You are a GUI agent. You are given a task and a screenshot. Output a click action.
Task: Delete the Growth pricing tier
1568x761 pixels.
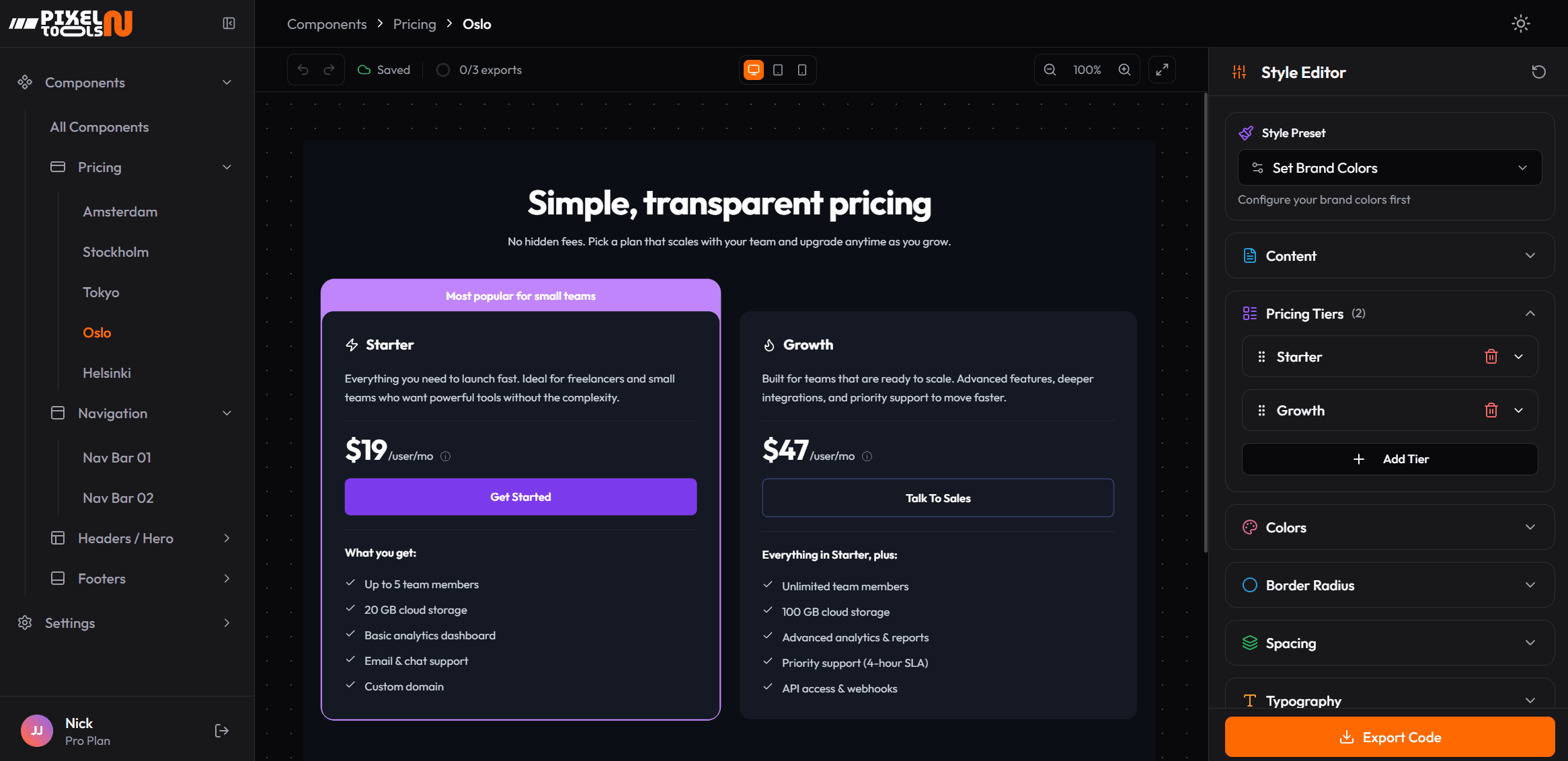(1491, 410)
